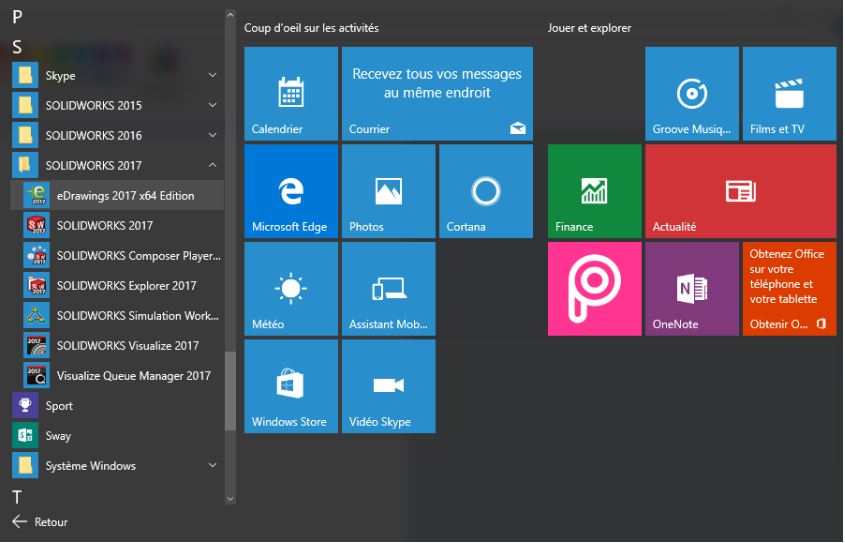The height and width of the screenshot is (543, 845).
Task: Expand the Skype folder chevron
Action: tap(213, 75)
